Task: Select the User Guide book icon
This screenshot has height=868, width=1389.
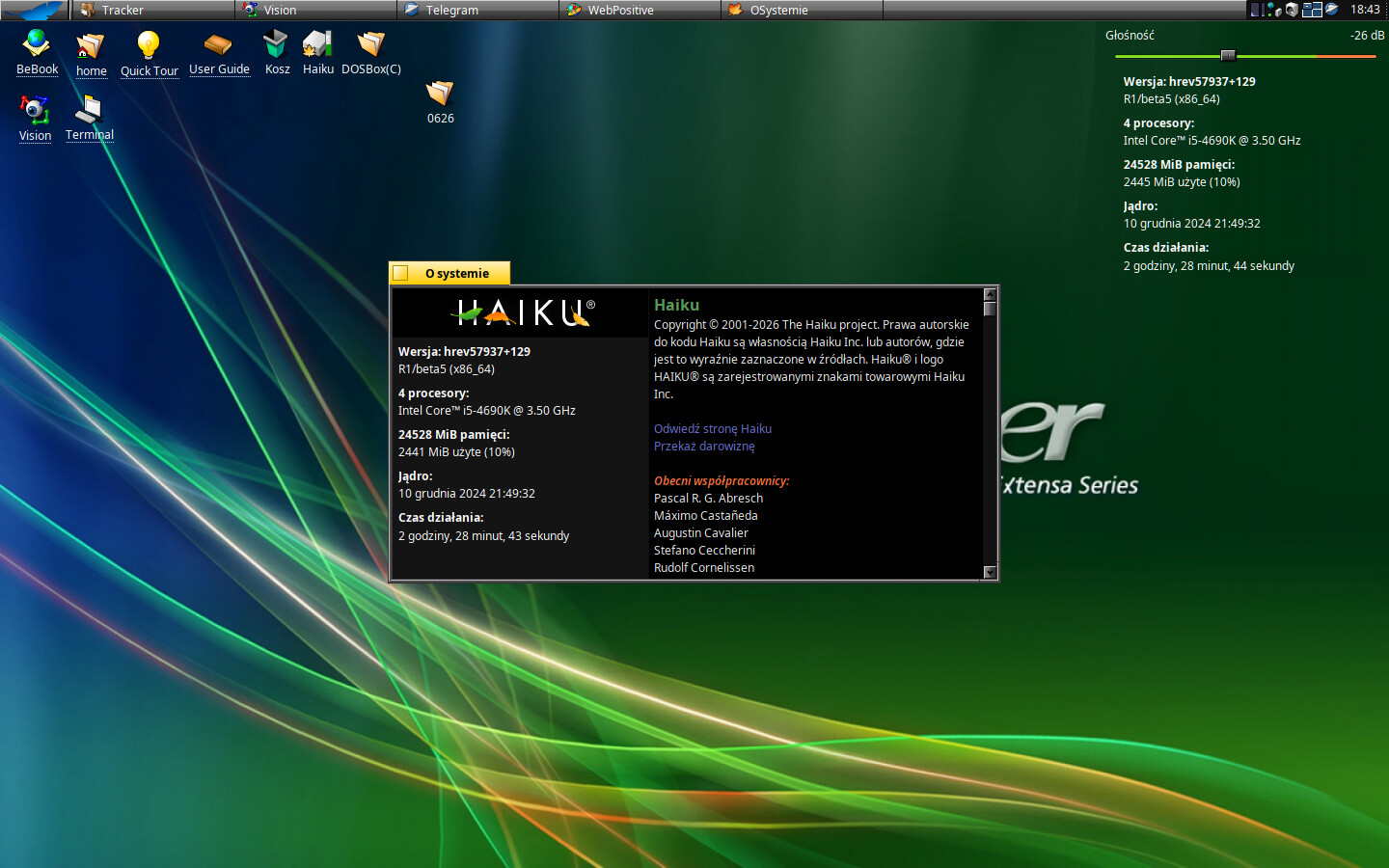Action: coord(219,44)
